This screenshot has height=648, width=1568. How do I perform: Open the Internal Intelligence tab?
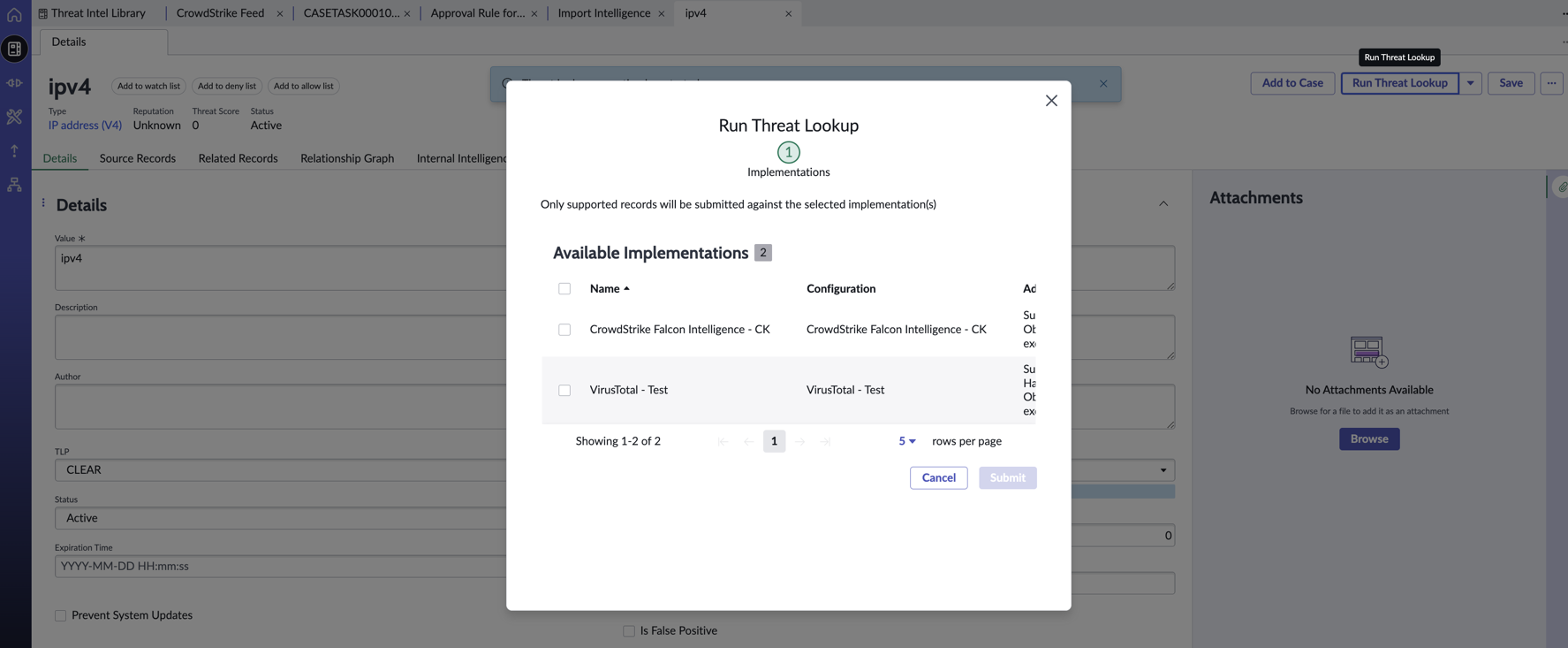pos(461,158)
